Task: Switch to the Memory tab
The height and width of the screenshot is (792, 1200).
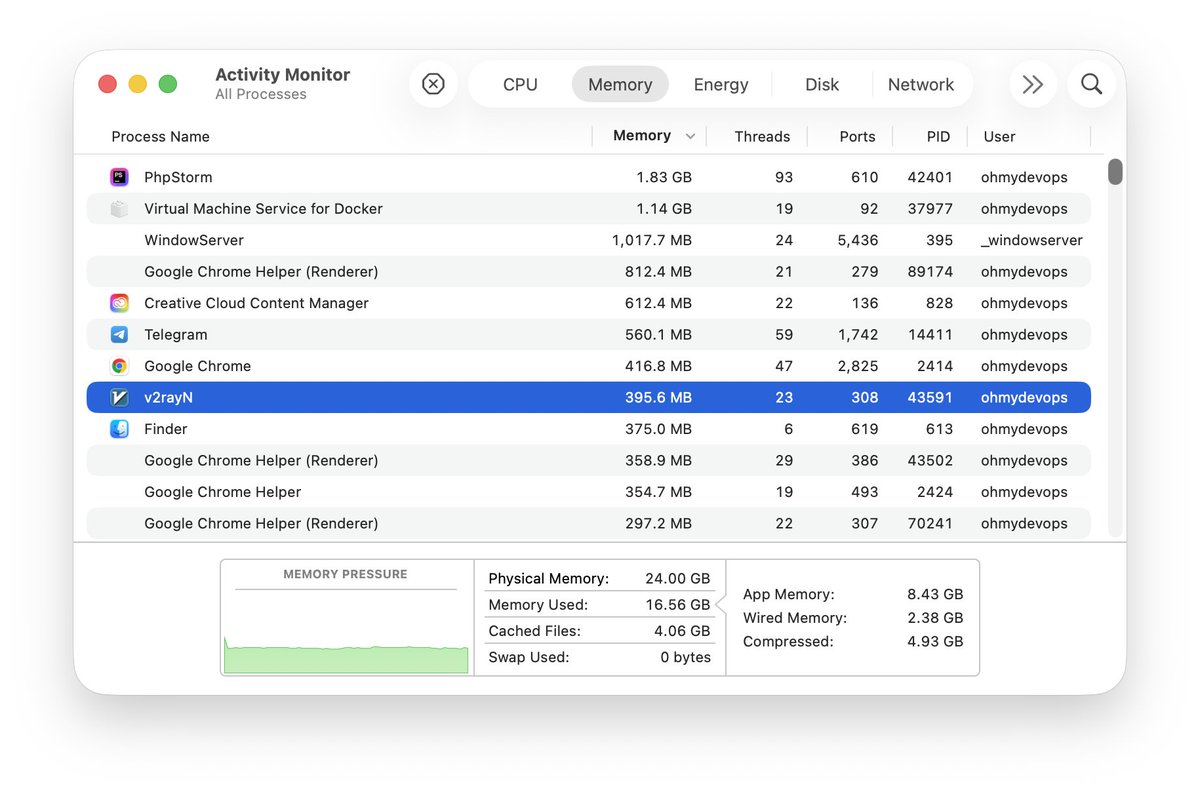Action: click(620, 85)
